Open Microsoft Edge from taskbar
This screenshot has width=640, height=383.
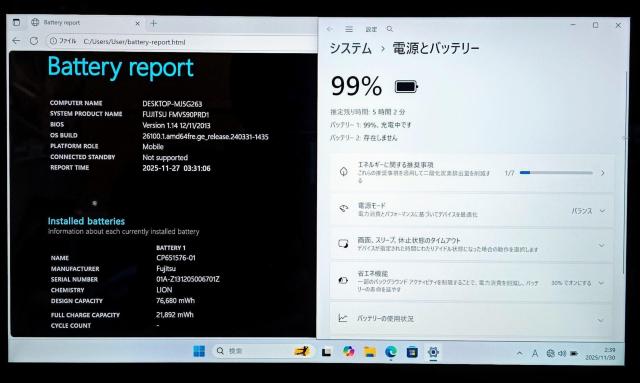(391, 352)
